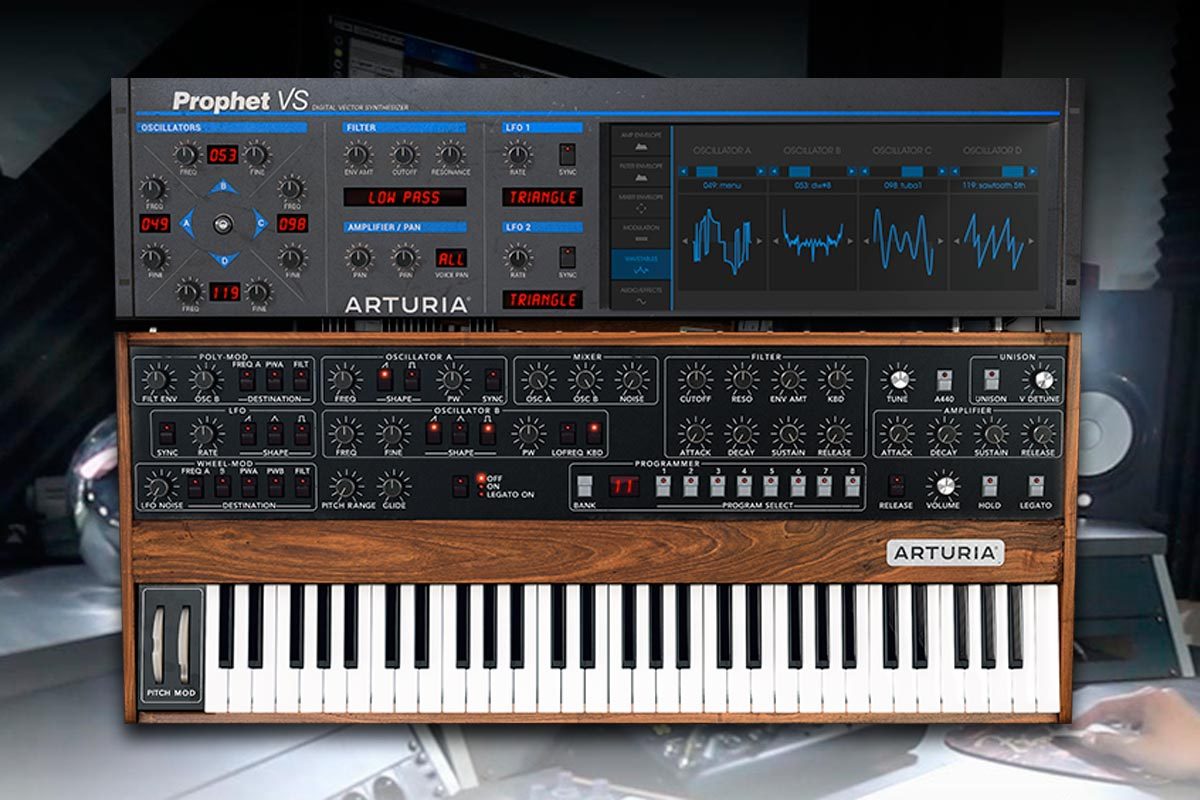Toggle Prophet 5 LFO Sync switch

(168, 433)
